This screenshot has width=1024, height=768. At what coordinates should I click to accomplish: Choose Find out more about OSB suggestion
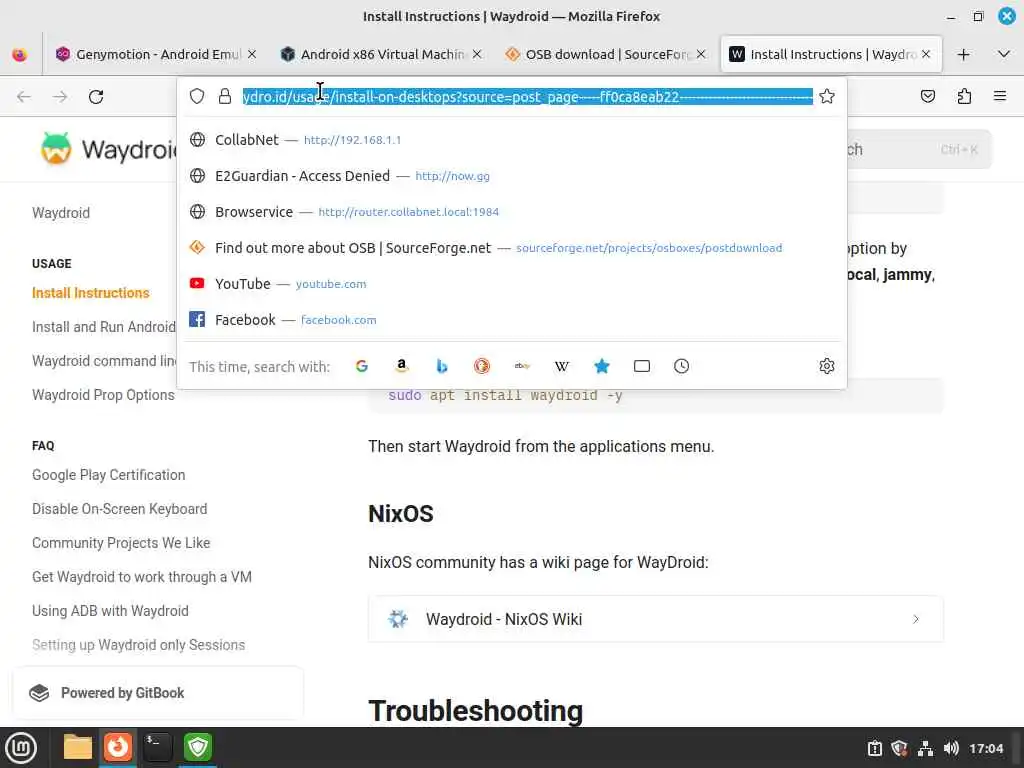(512, 248)
